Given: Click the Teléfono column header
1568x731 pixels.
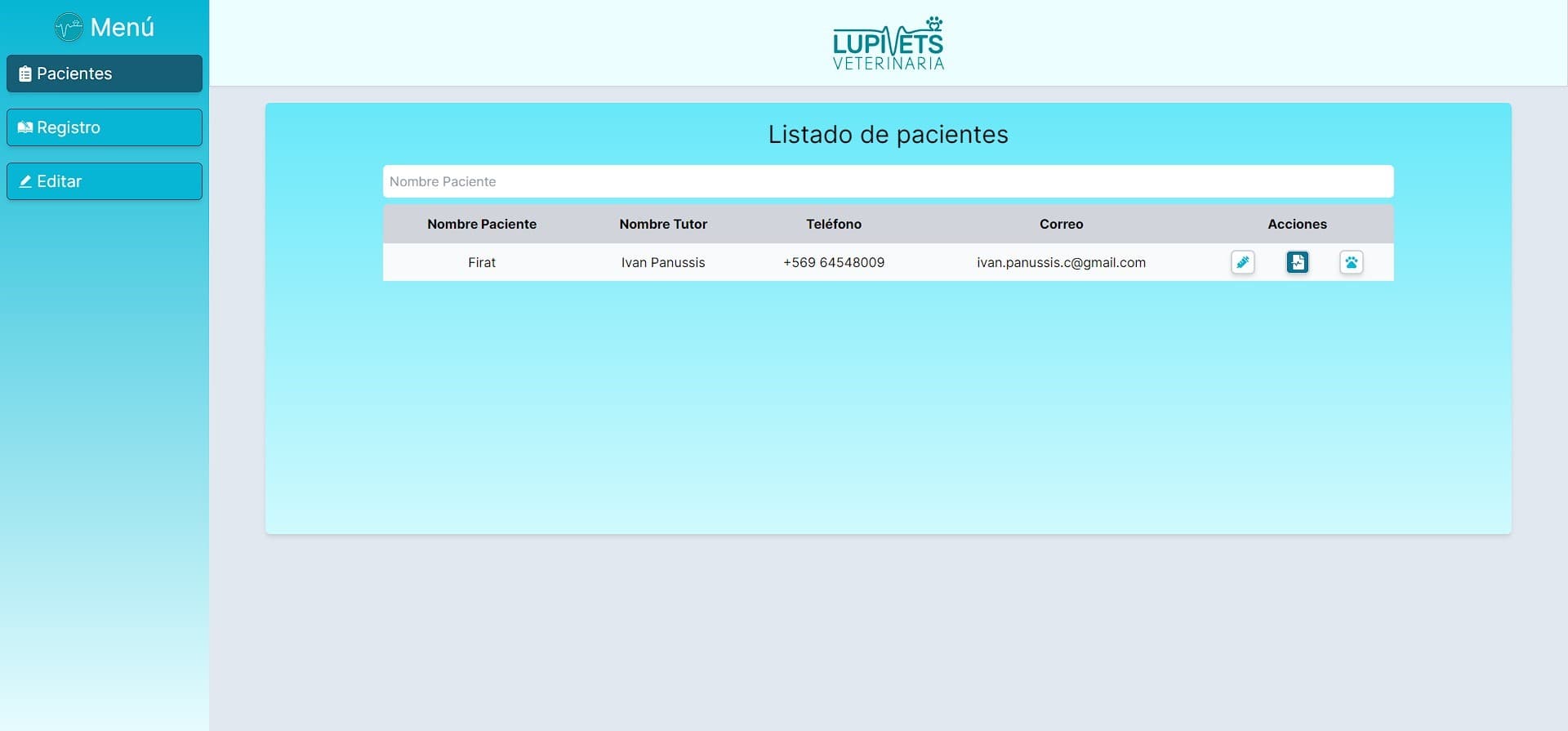Looking at the screenshot, I should (x=834, y=224).
